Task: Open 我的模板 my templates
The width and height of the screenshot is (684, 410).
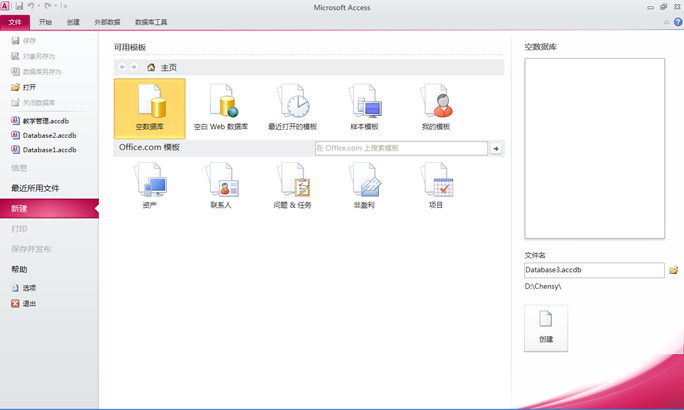Action: tap(436, 109)
